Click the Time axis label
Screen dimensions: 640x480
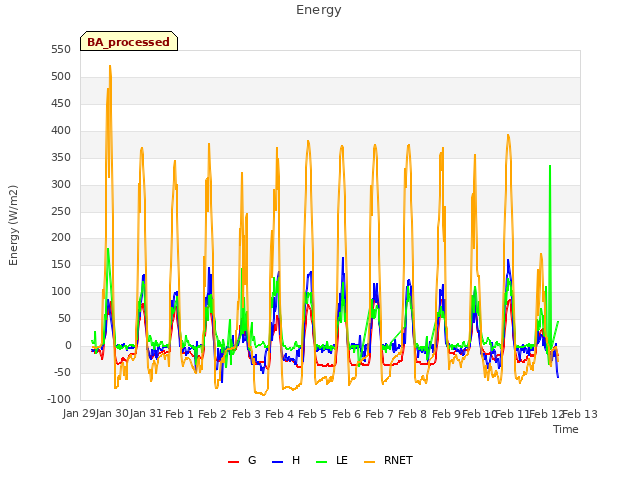pyautogui.click(x=566, y=429)
